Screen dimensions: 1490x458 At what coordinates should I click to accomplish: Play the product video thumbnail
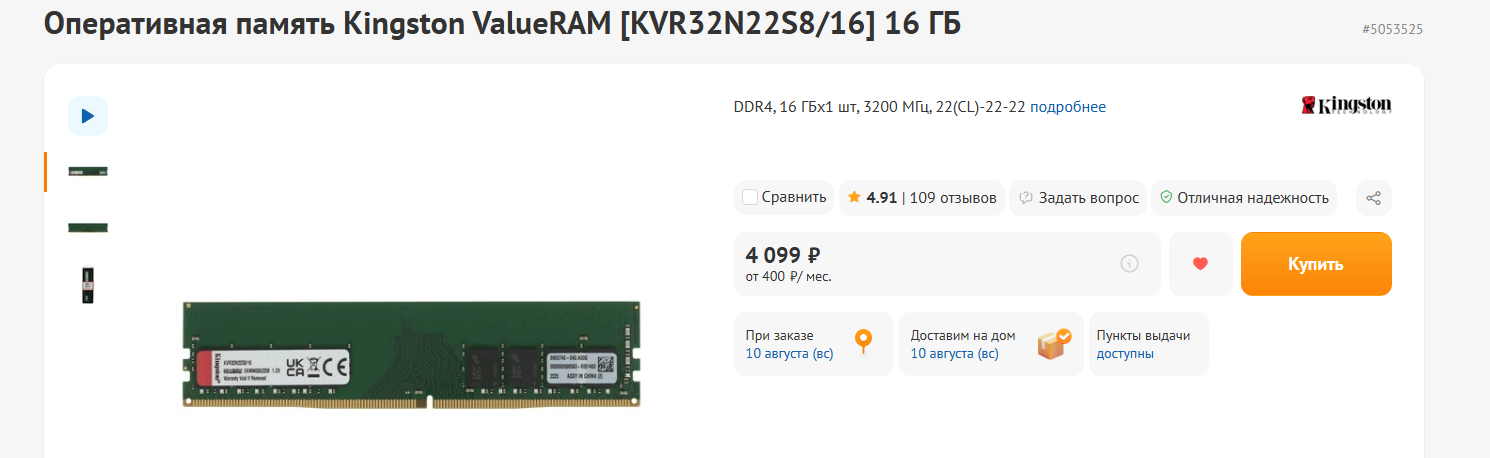coord(88,116)
